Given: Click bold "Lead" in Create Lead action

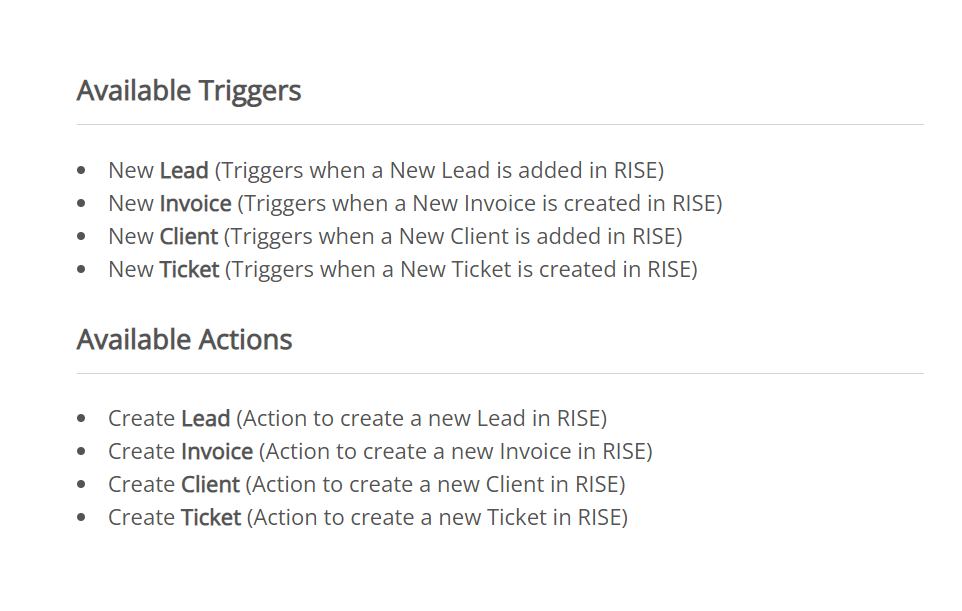Looking at the screenshot, I should pyautogui.click(x=206, y=419).
